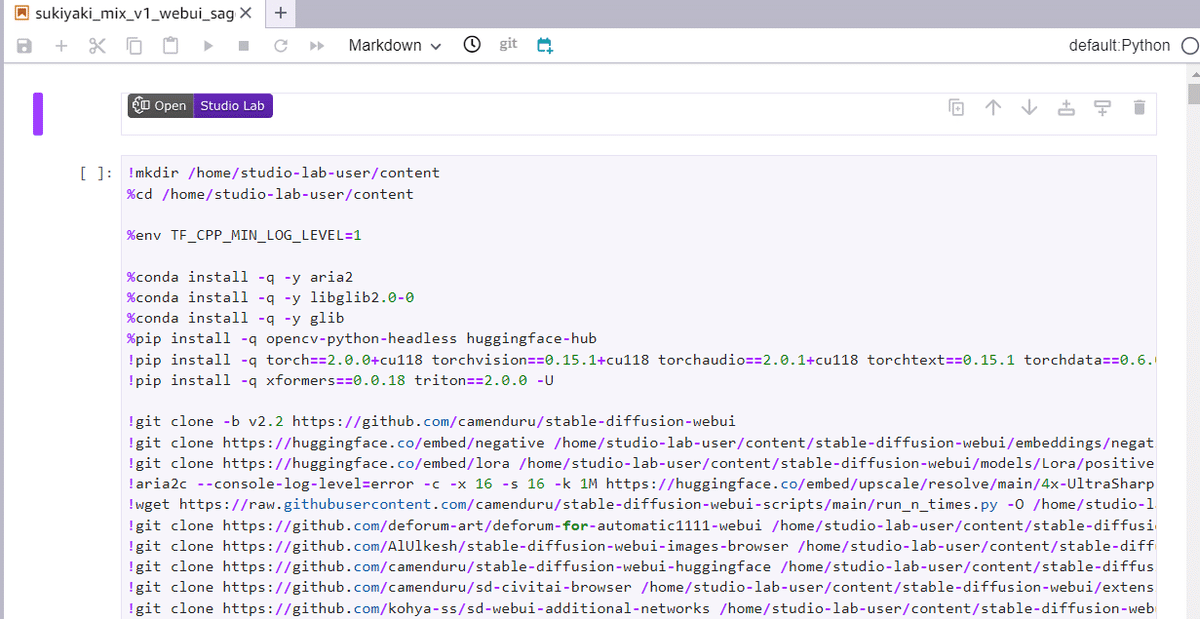
Task: Click the '!git clone -b v2.2' code line
Action: [x=431, y=421]
